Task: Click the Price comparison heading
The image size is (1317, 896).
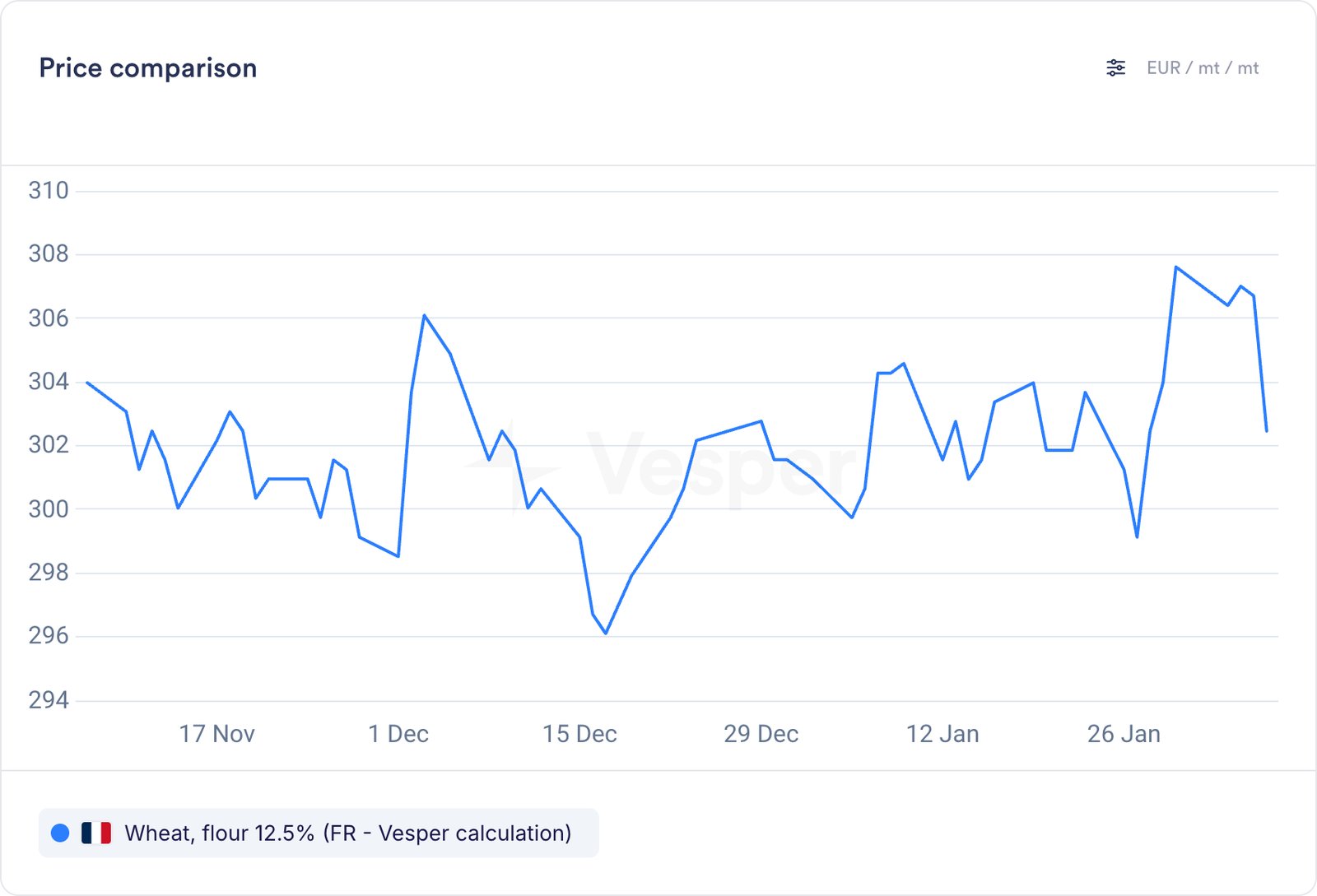Action: pyautogui.click(x=148, y=68)
